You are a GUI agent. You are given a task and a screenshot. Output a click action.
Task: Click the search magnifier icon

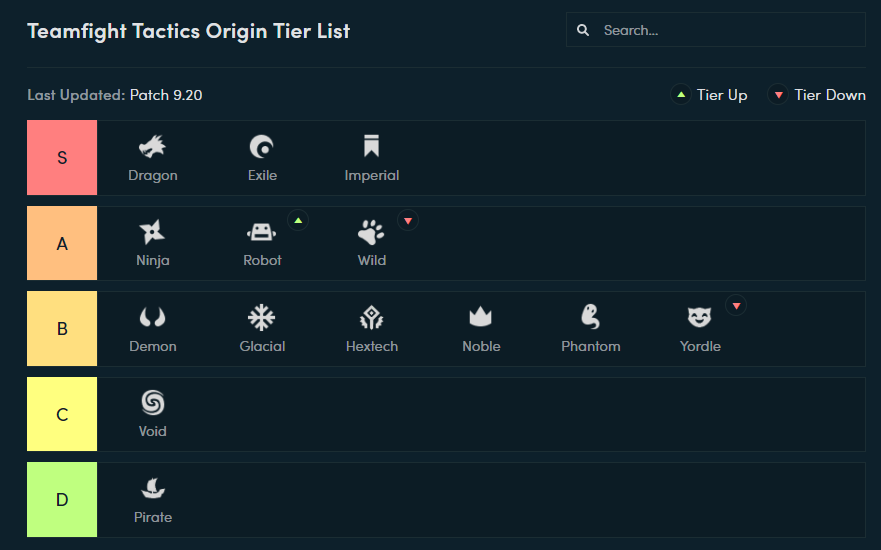coord(583,30)
